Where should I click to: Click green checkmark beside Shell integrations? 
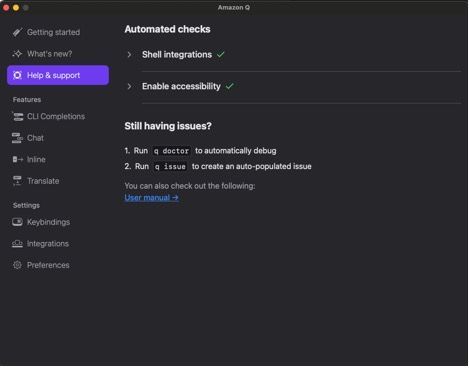pos(221,54)
